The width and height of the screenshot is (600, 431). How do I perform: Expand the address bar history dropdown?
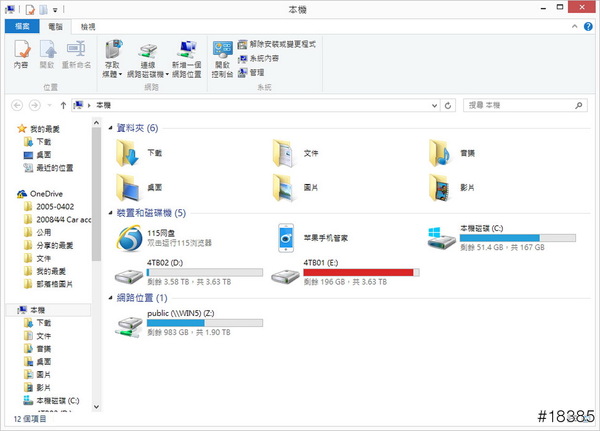pyautogui.click(x=434, y=105)
